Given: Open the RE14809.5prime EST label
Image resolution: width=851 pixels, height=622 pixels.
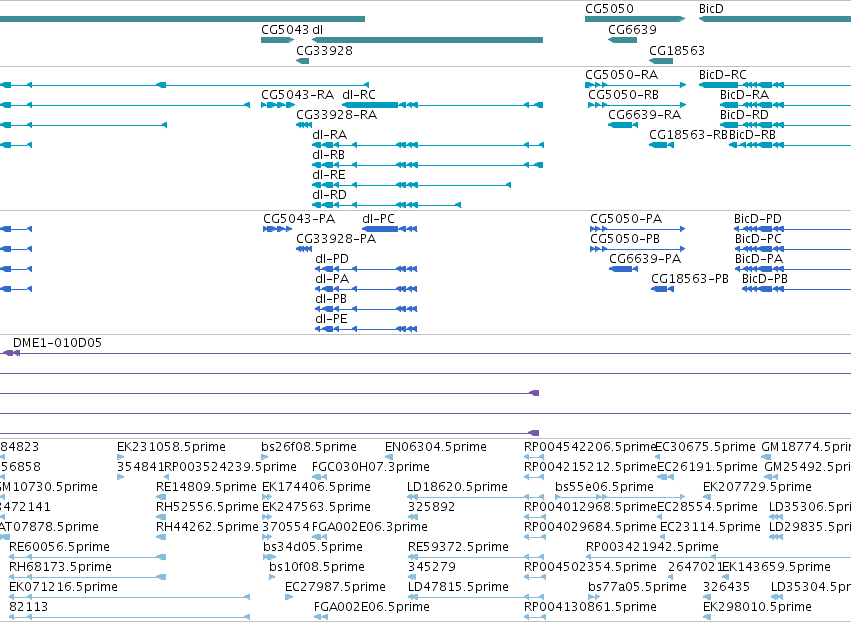Looking at the screenshot, I should coord(206,487).
